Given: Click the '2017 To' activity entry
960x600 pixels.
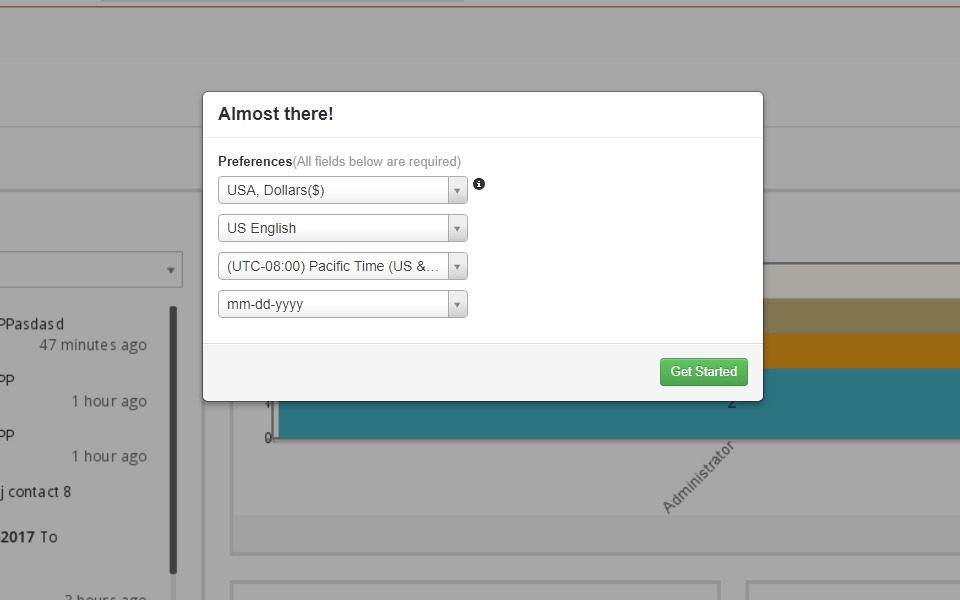Looking at the screenshot, I should click(x=28, y=537).
